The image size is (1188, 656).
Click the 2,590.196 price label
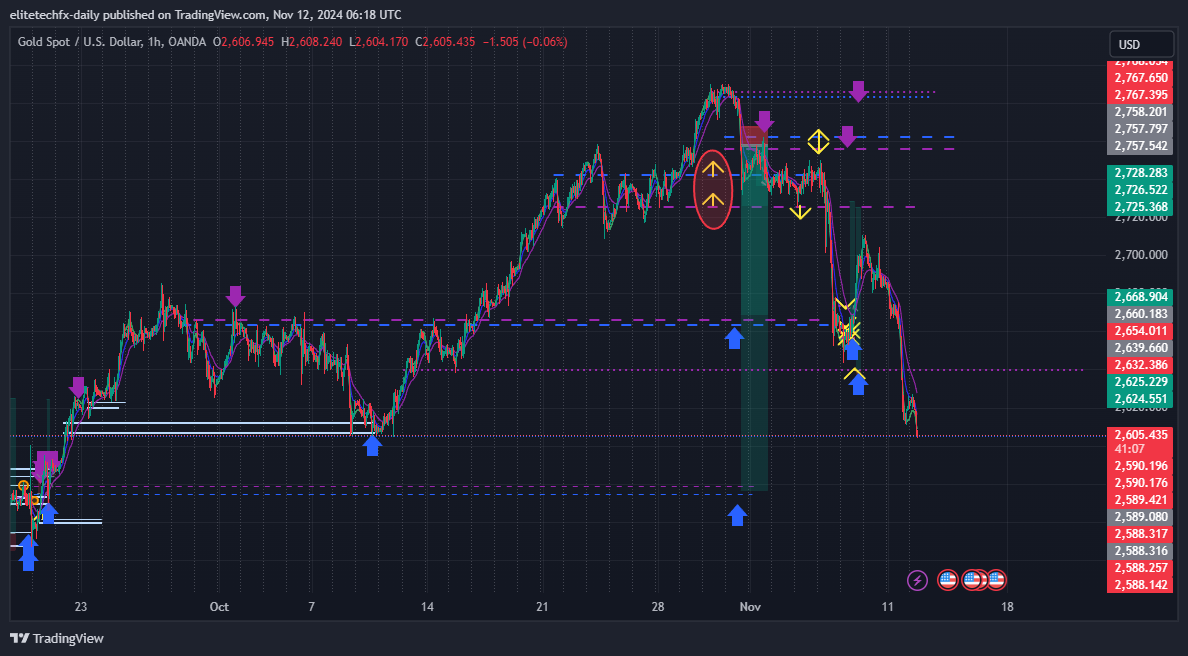click(x=1141, y=466)
